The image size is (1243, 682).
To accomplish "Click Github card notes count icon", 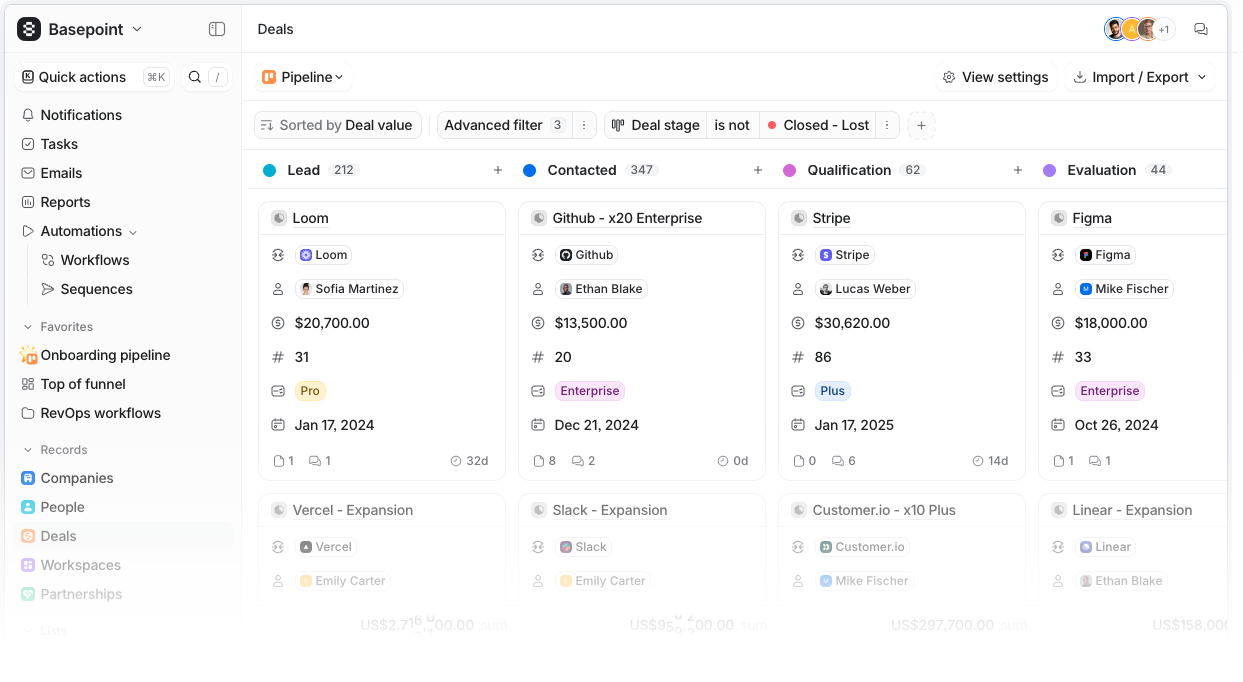I will (x=538, y=461).
